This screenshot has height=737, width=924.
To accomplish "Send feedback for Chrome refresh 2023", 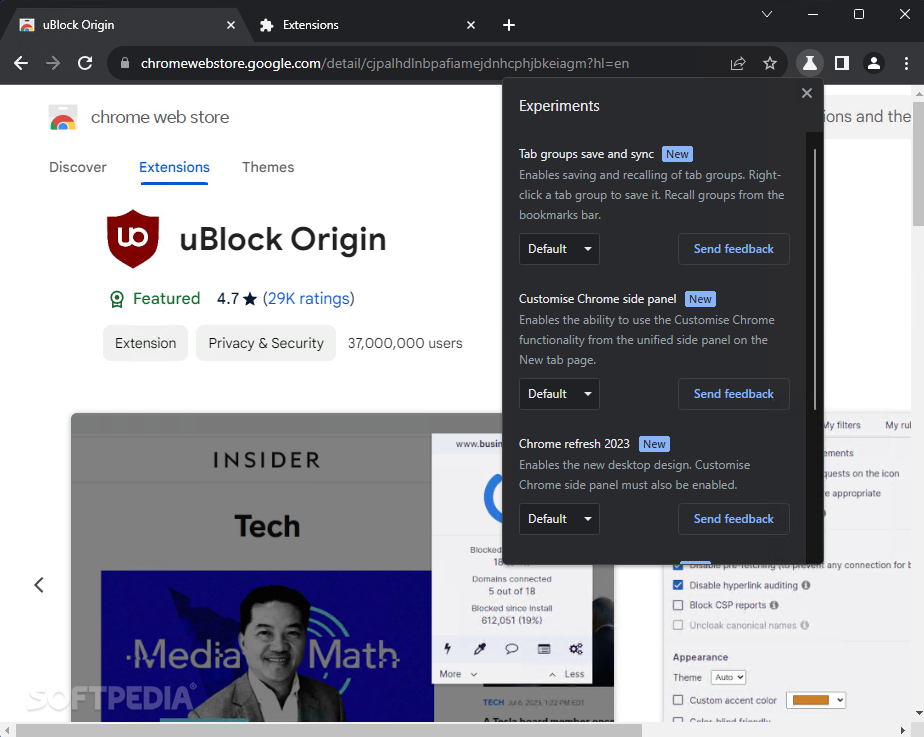I will (734, 518).
